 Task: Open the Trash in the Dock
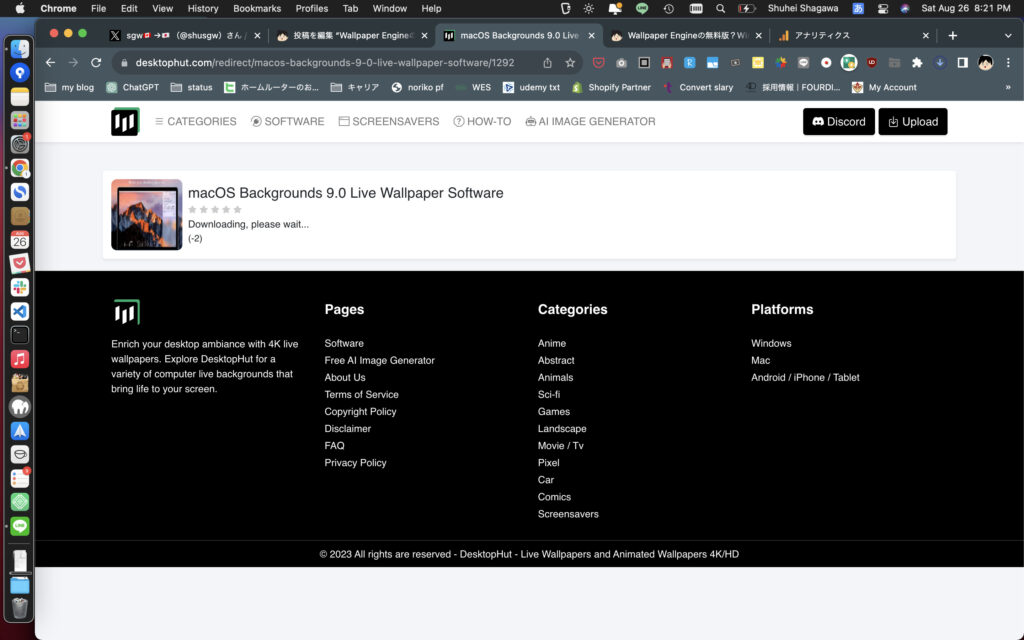20,607
